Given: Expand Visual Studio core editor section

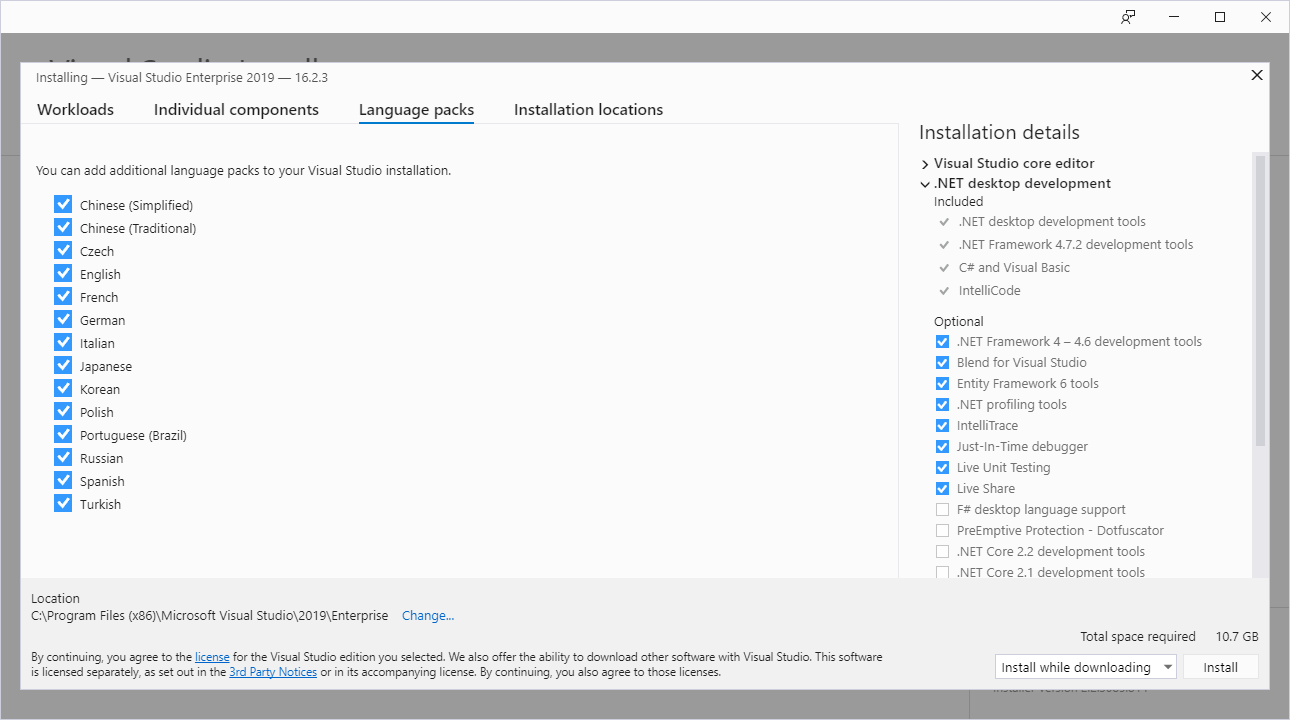Looking at the screenshot, I should 925,164.
